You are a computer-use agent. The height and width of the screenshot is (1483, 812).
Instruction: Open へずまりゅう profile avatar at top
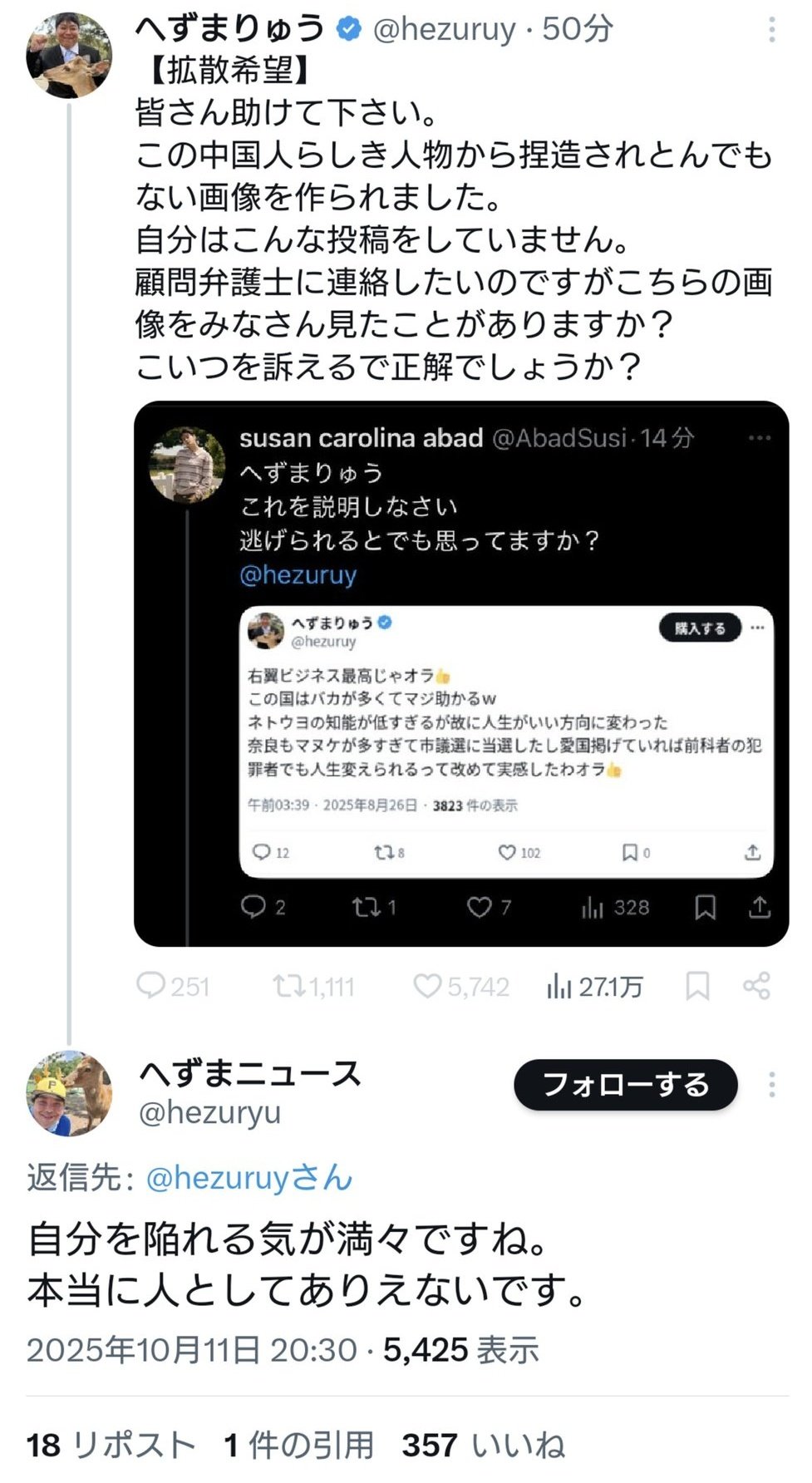click(68, 56)
